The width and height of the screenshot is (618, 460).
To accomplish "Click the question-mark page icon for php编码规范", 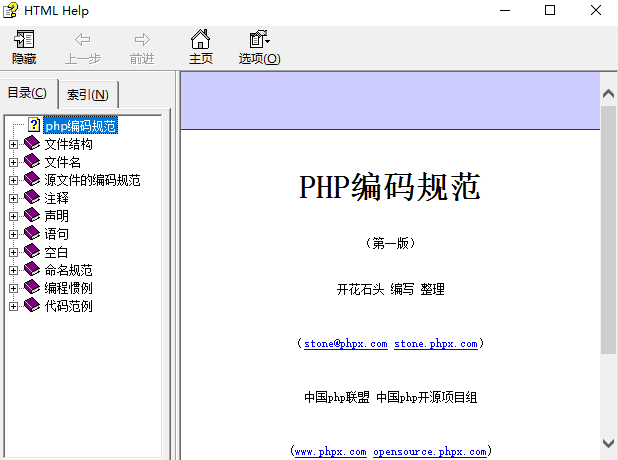I will click(34, 126).
